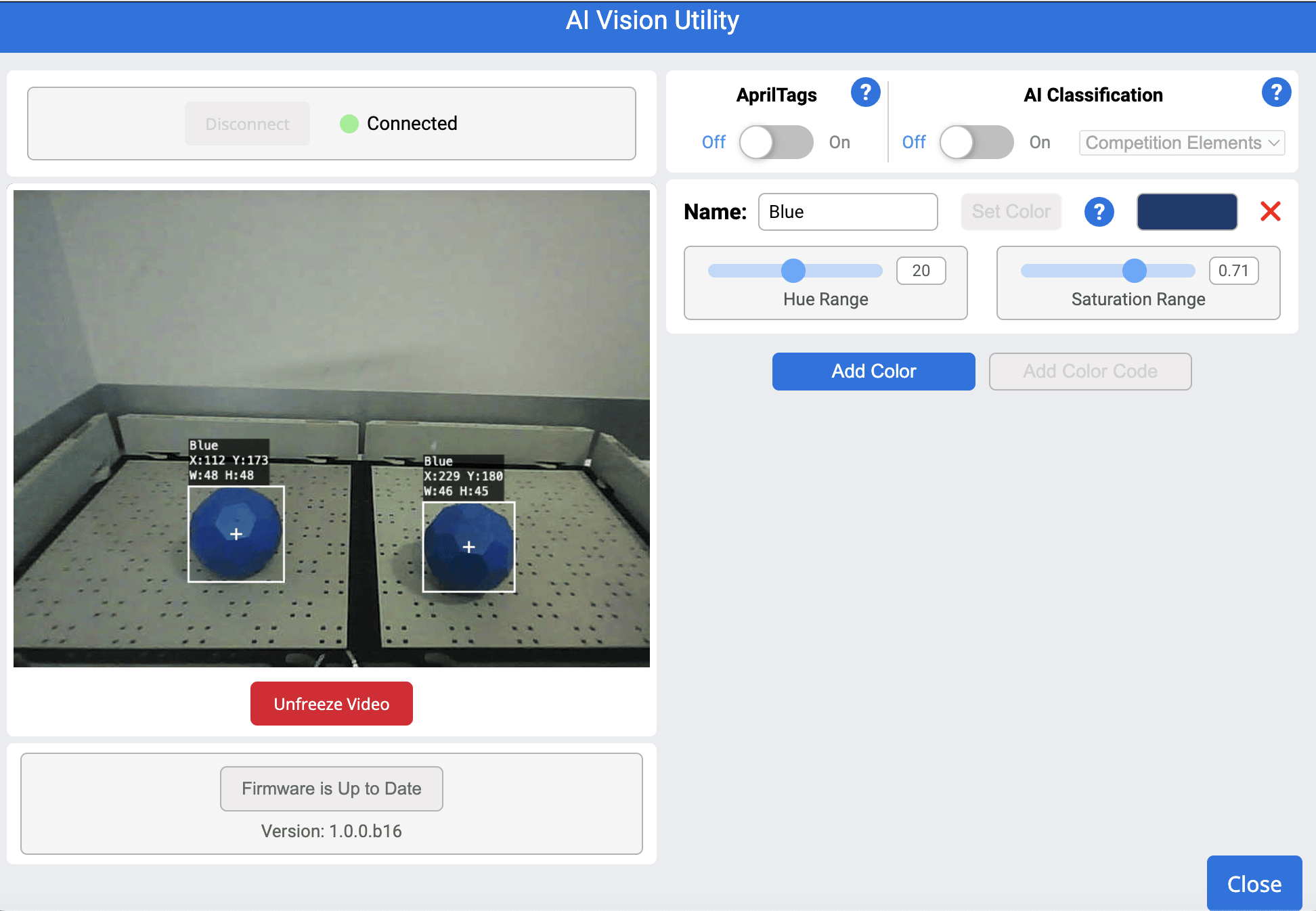The width and height of the screenshot is (1316, 911).
Task: Open the AprilTags help icon
Action: click(x=865, y=93)
